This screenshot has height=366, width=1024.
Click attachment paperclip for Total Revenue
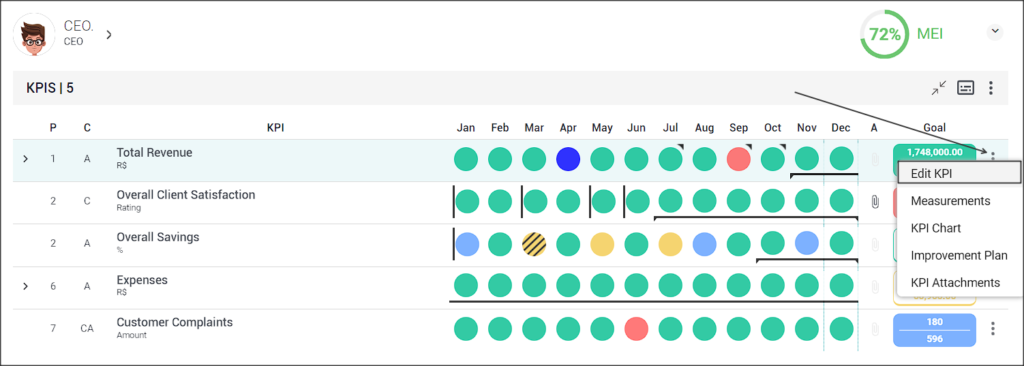(874, 159)
